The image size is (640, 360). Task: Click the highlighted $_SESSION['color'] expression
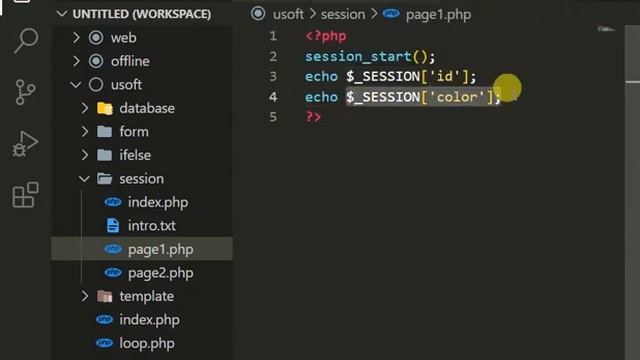click(420, 97)
